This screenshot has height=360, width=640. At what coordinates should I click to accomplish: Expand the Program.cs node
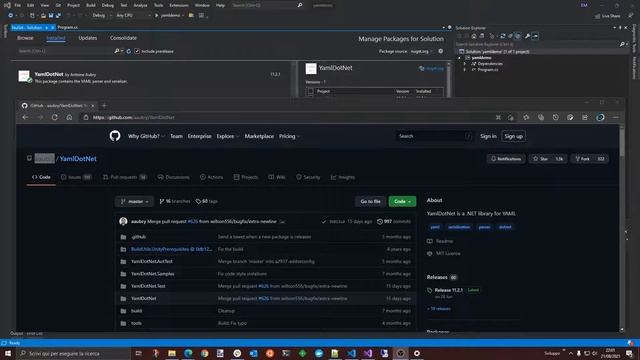(x=465, y=70)
